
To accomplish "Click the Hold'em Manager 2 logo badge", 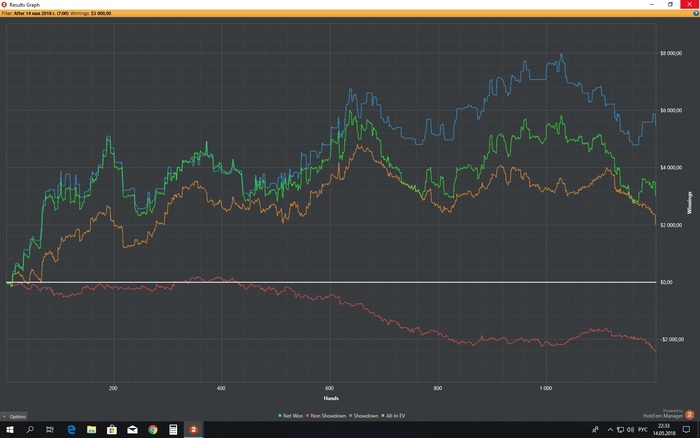I will pyautogui.click(x=689, y=415).
